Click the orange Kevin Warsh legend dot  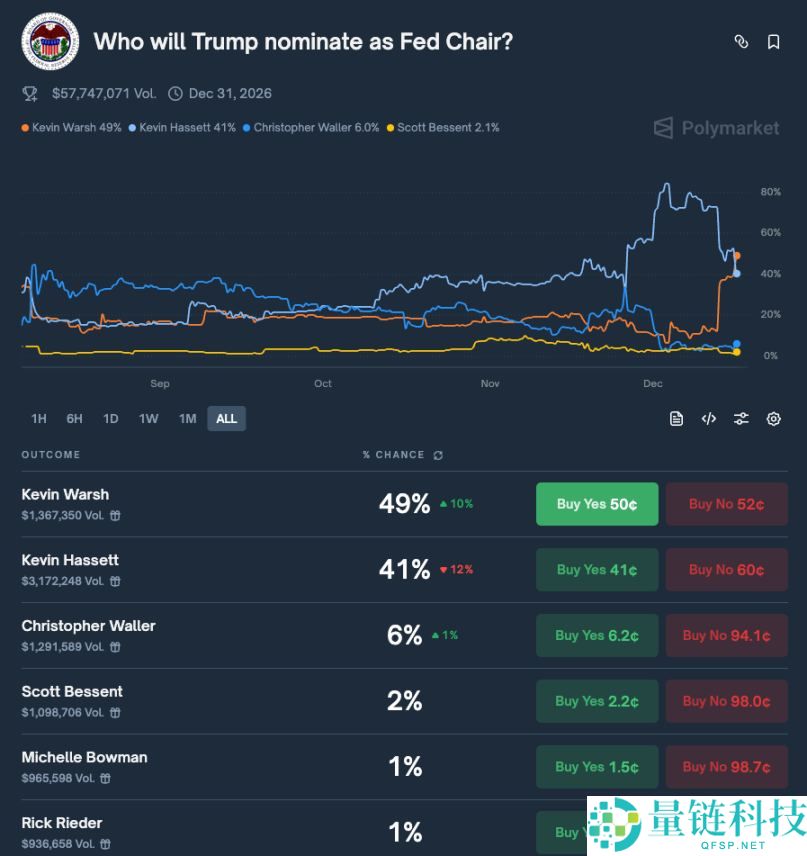tap(25, 128)
